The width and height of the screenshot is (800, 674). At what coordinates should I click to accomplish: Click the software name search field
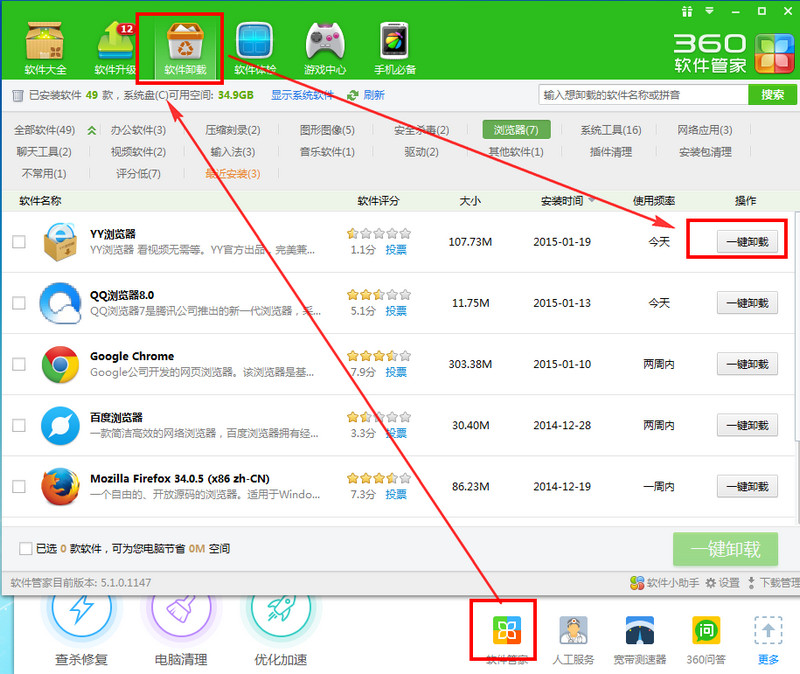(x=643, y=95)
